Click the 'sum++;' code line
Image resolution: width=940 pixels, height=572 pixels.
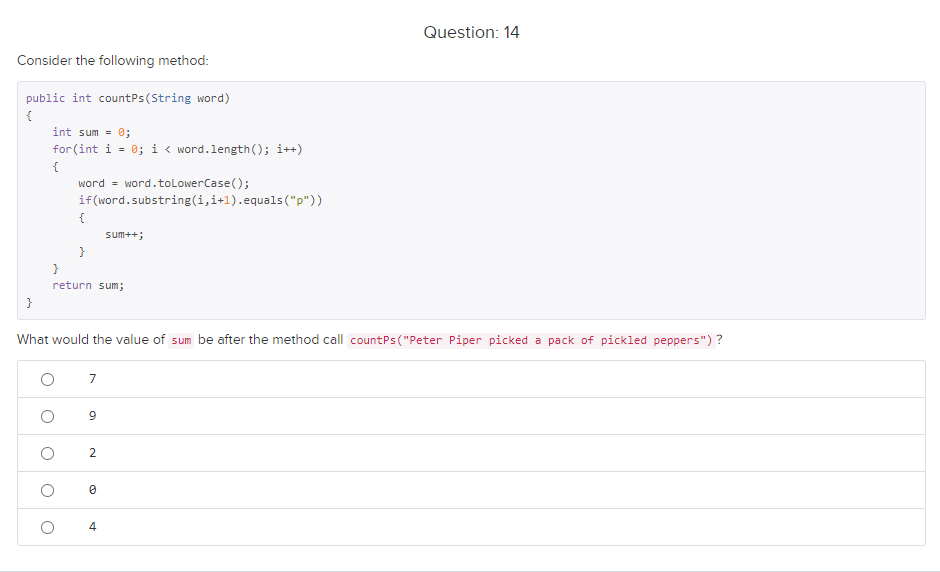click(x=124, y=234)
